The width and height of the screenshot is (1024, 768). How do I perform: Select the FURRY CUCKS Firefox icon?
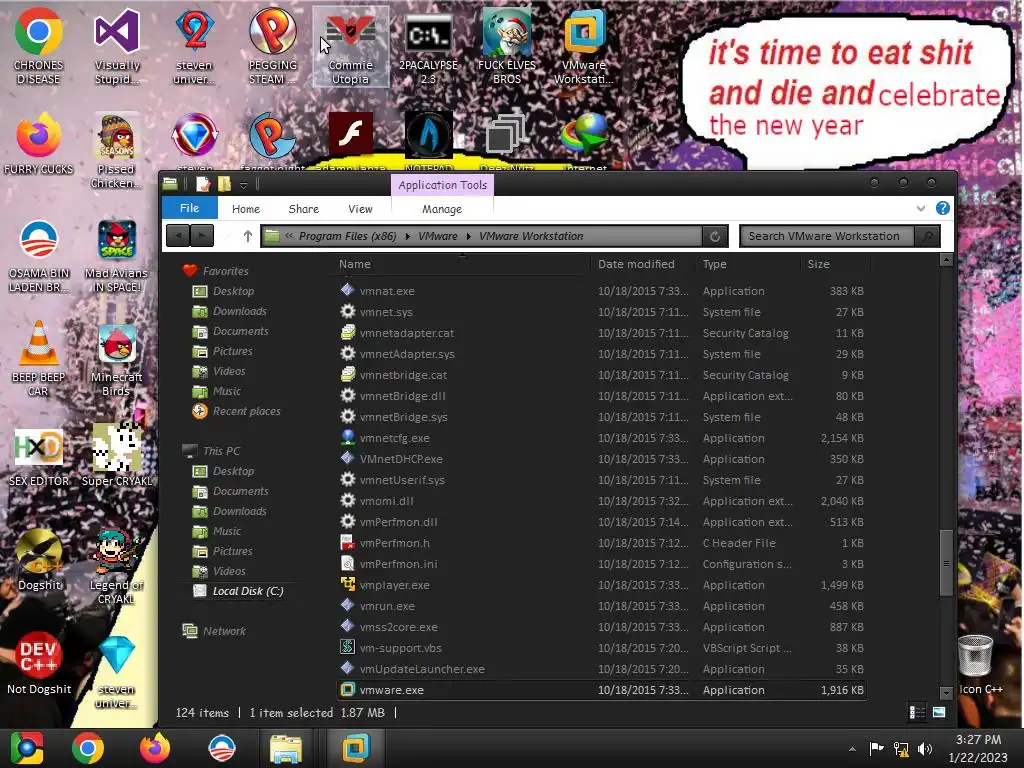(39, 144)
